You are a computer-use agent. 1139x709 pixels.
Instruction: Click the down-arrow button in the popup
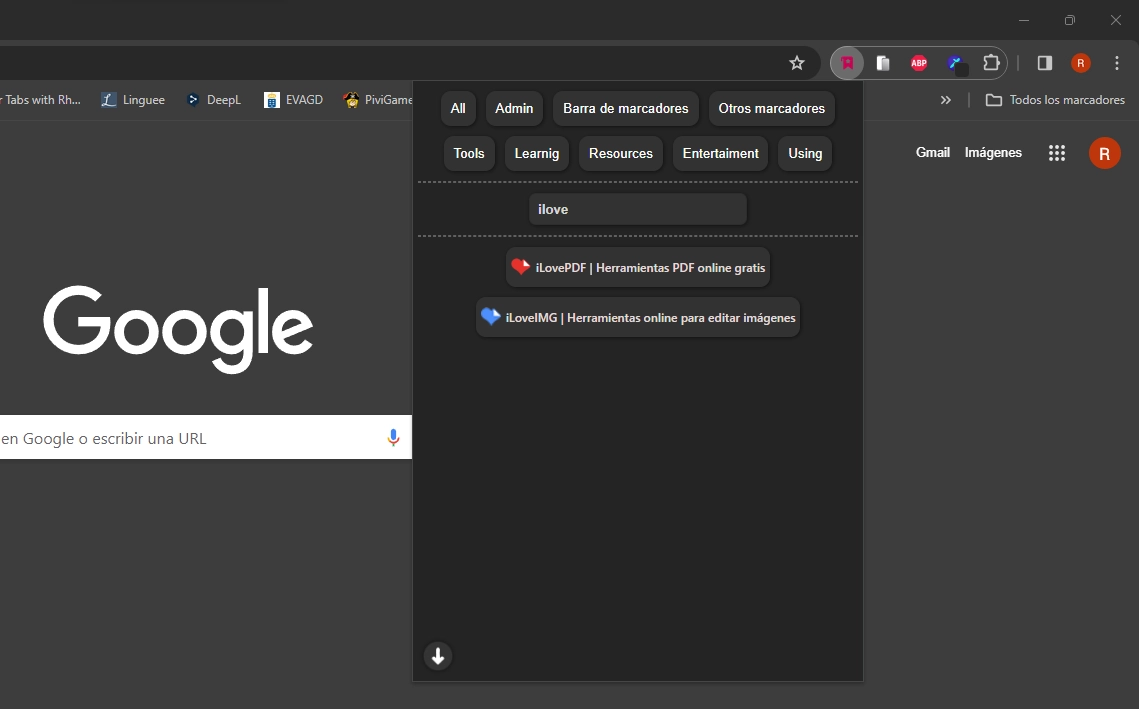(x=438, y=656)
